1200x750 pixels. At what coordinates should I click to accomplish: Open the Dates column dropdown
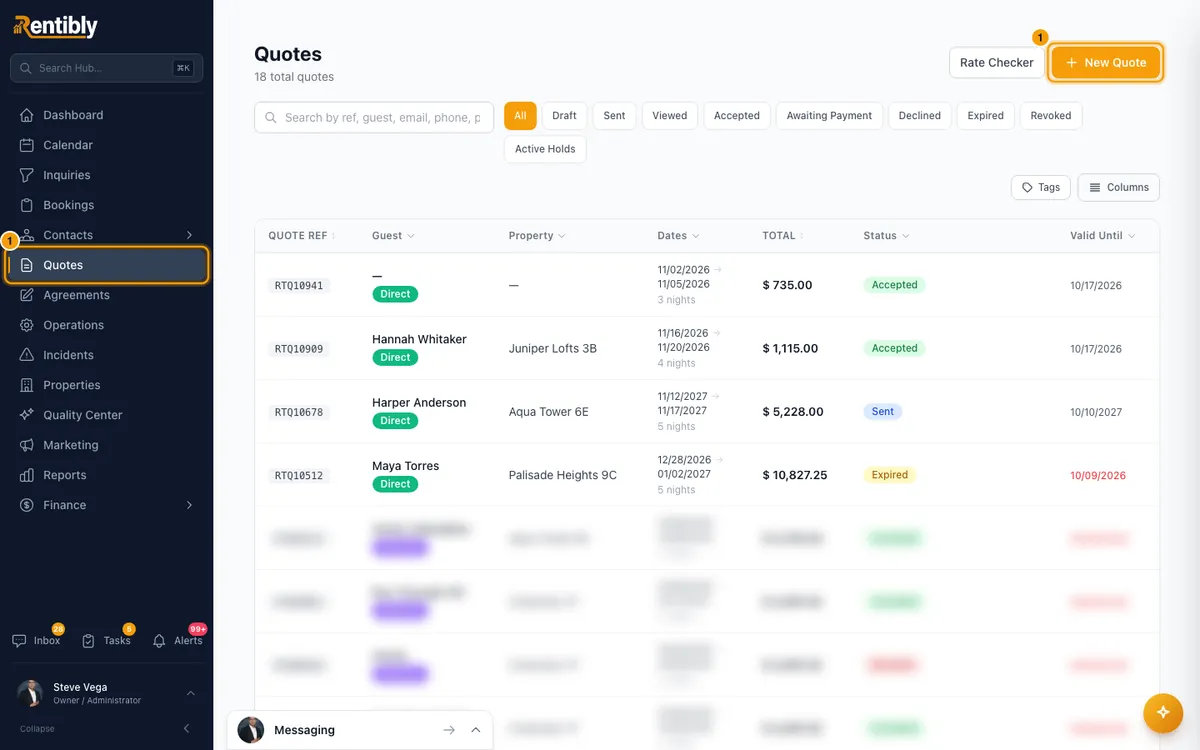pos(696,236)
